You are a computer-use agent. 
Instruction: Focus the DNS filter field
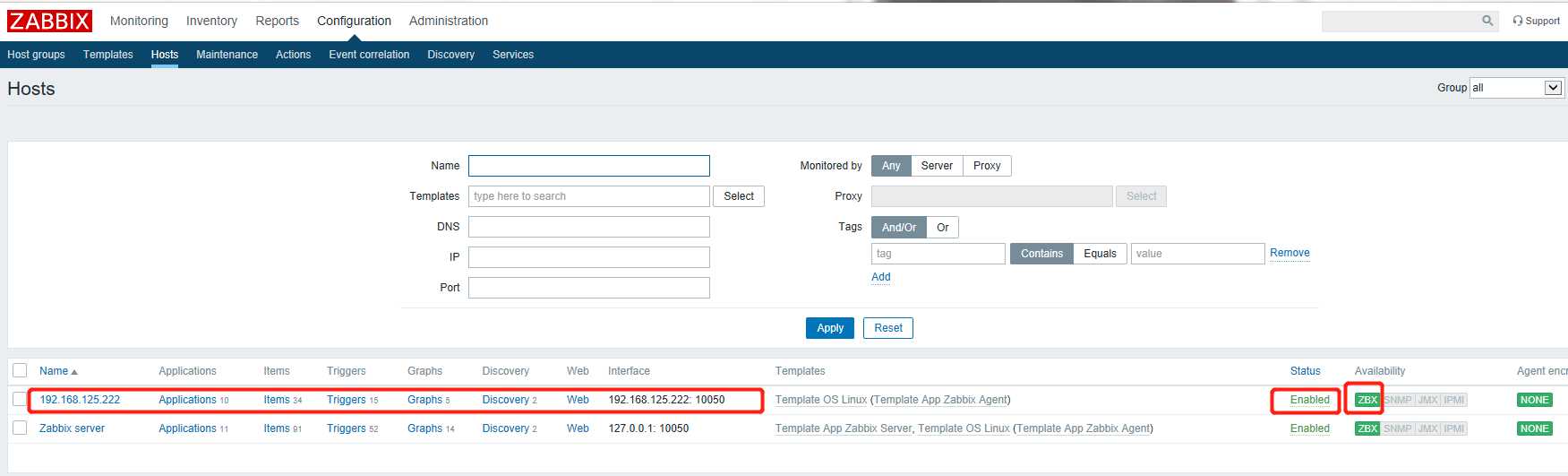589,227
